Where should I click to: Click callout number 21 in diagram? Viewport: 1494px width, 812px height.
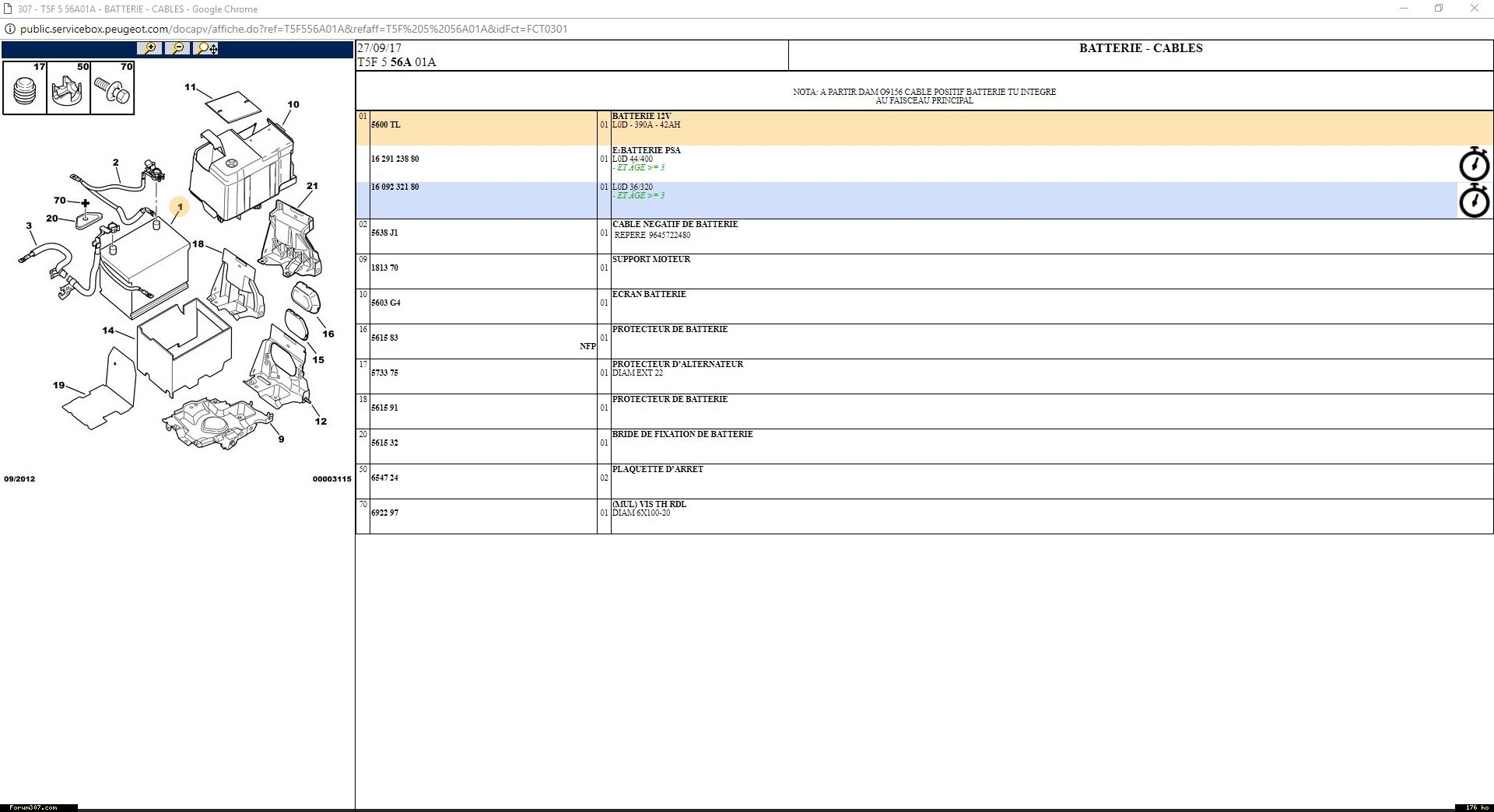312,186
